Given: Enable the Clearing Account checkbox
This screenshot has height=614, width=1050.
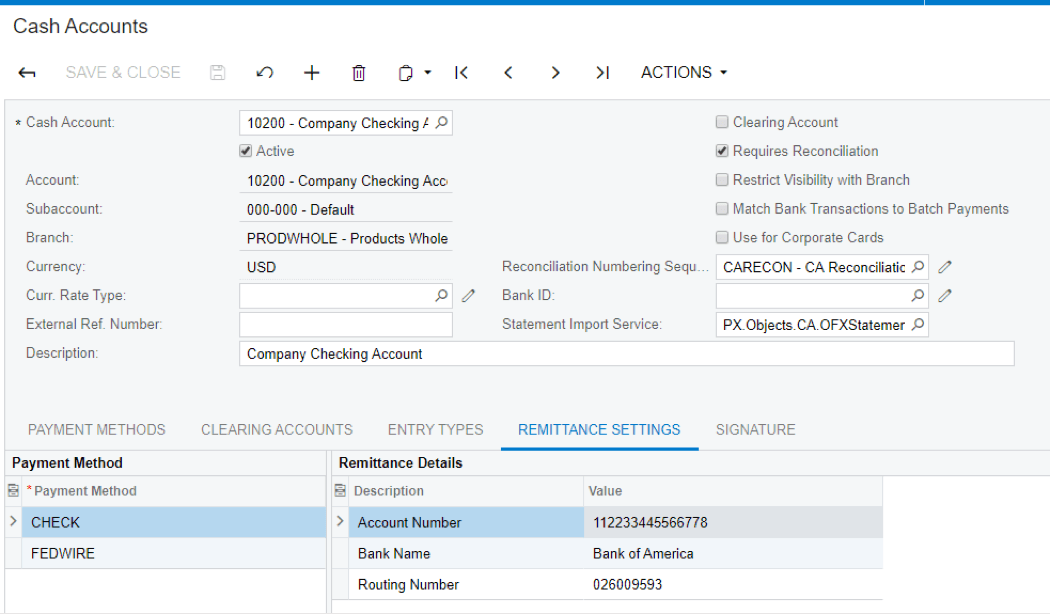Looking at the screenshot, I should point(722,122).
